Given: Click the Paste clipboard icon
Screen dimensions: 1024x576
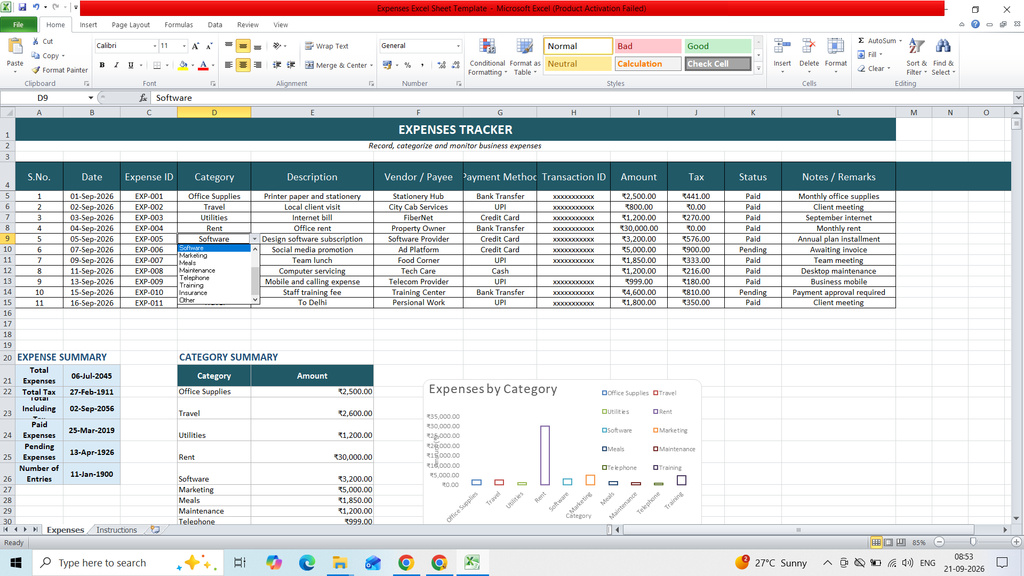Looking at the screenshot, I should click(x=14, y=47).
